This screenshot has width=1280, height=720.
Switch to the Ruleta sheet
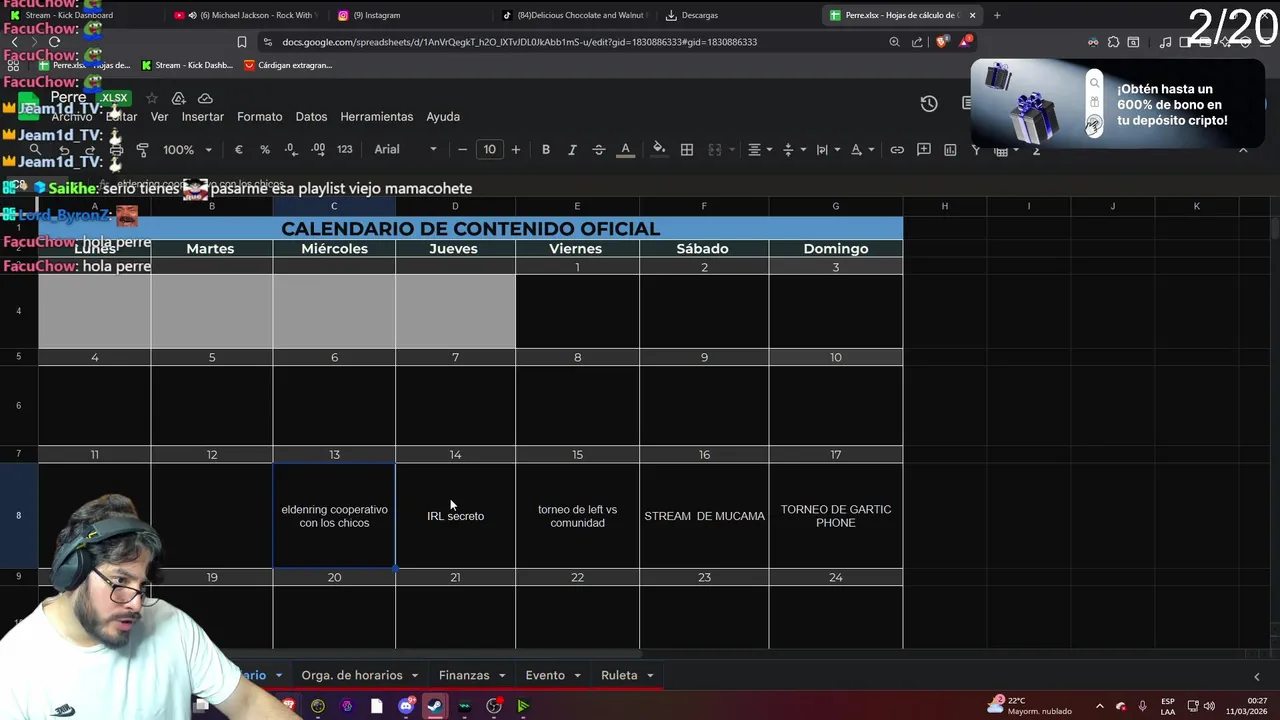point(619,675)
